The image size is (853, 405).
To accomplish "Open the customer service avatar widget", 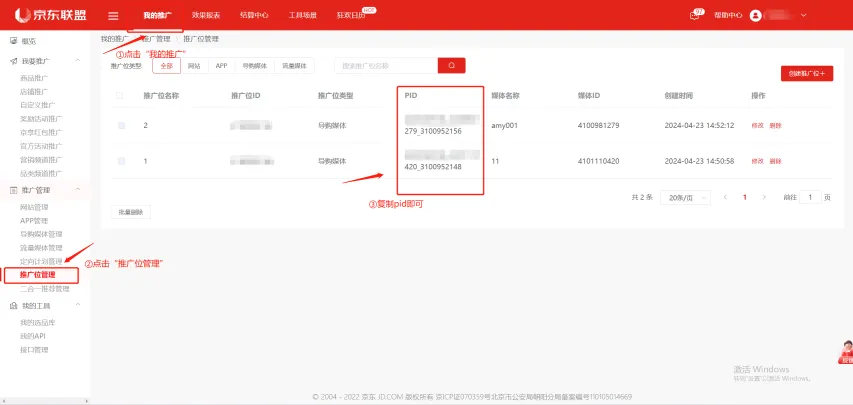I will pos(846,352).
